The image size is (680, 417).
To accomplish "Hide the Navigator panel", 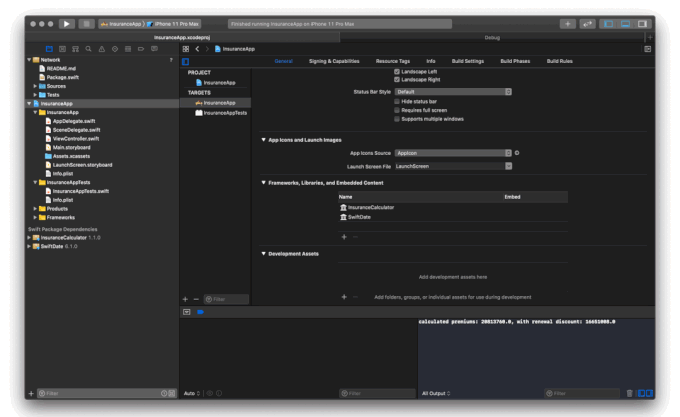I will pyautogui.click(x=608, y=24).
